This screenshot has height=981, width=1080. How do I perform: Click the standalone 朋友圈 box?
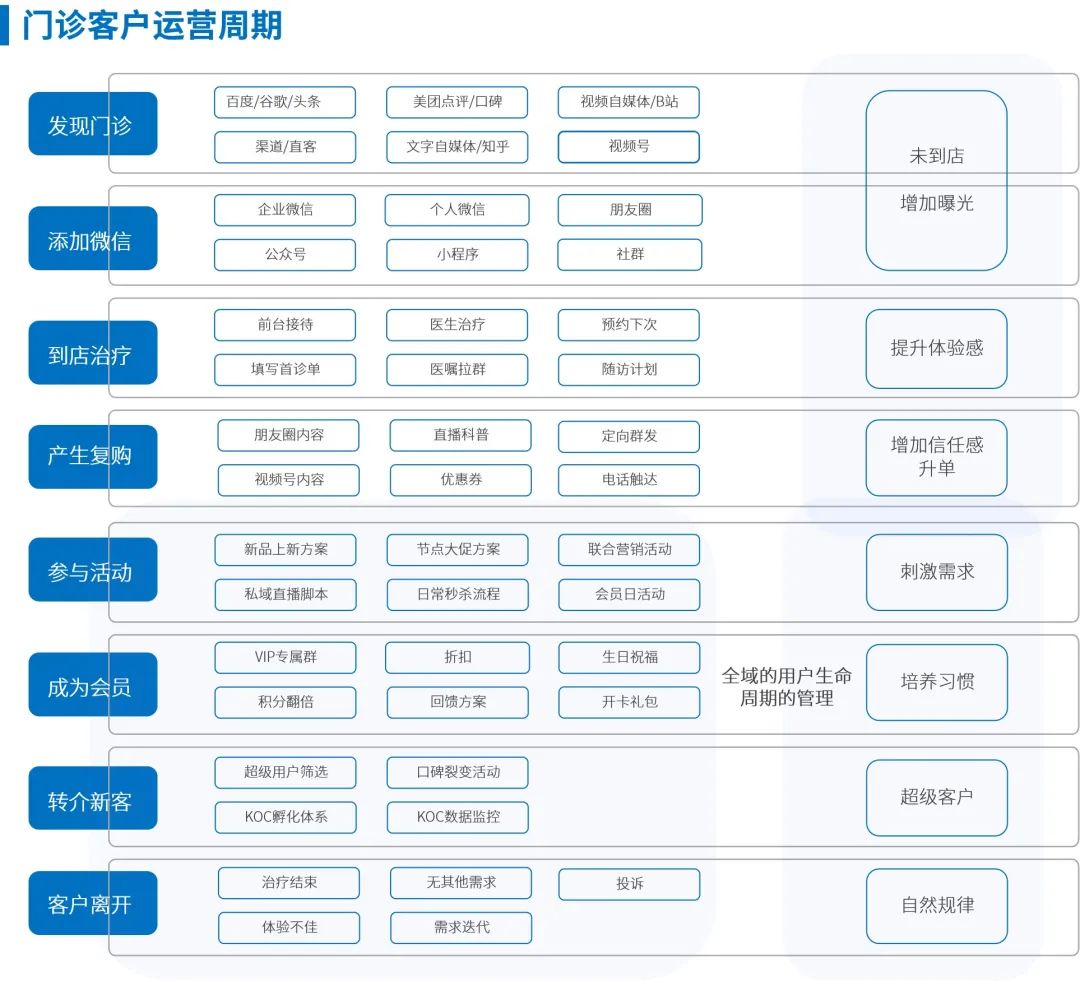630,209
